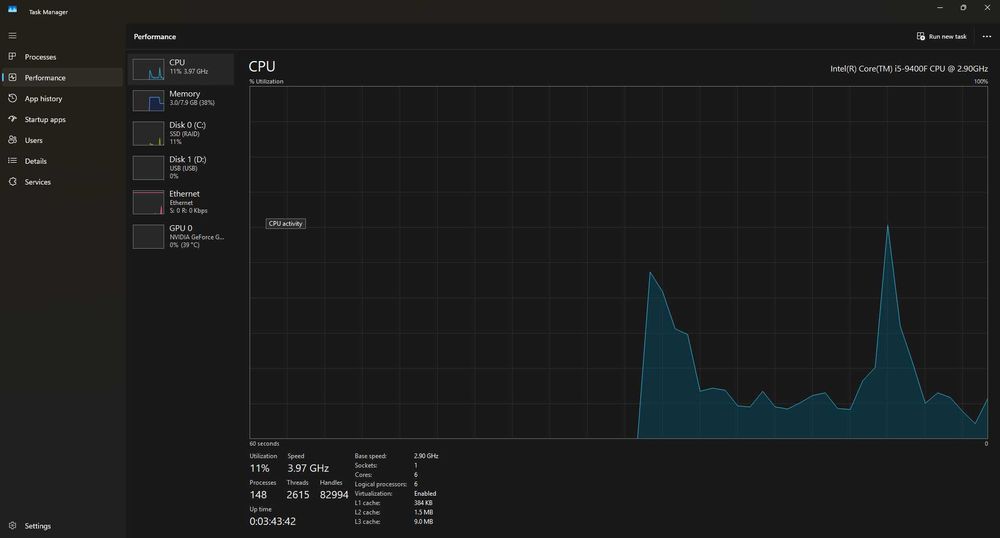Viewport: 1000px width, 538px height.
Task: Click the Services gear icon
Action: click(x=12, y=182)
